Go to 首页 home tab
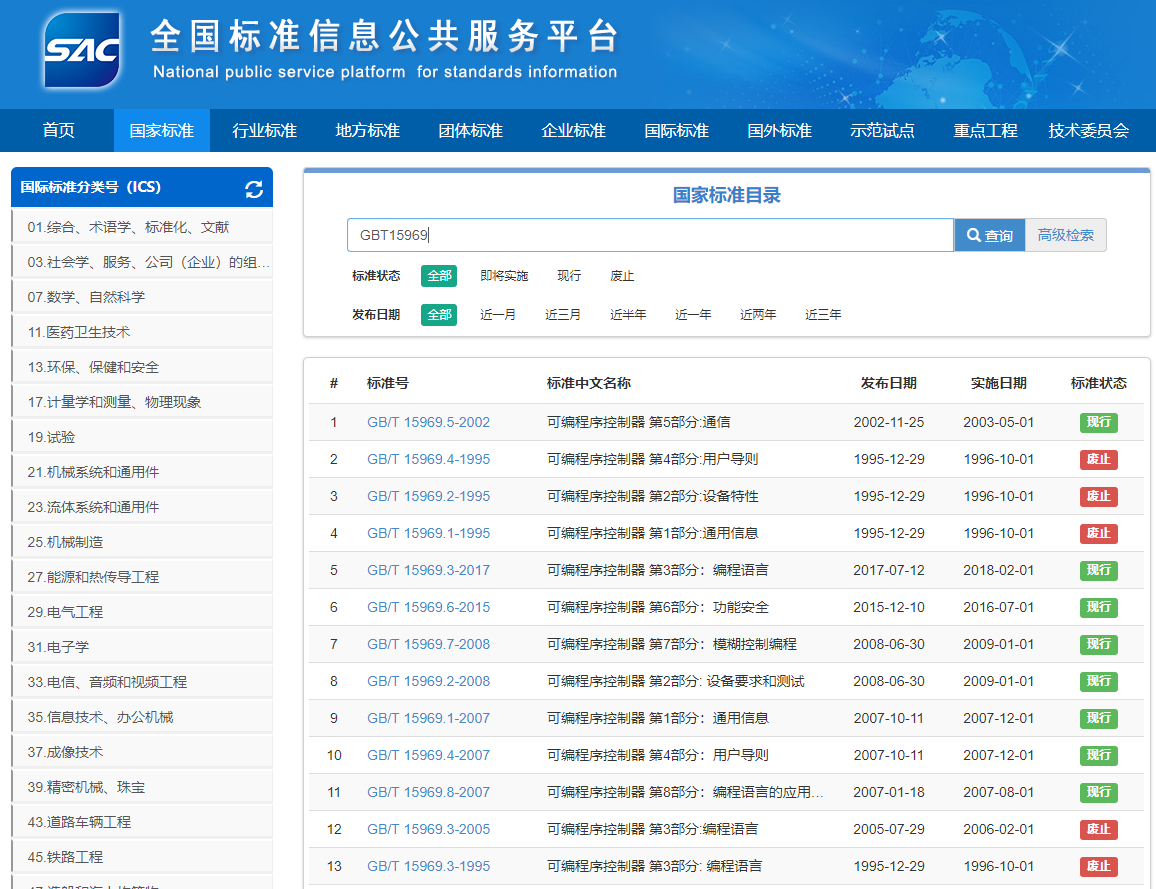The image size is (1156, 889). click(x=59, y=131)
